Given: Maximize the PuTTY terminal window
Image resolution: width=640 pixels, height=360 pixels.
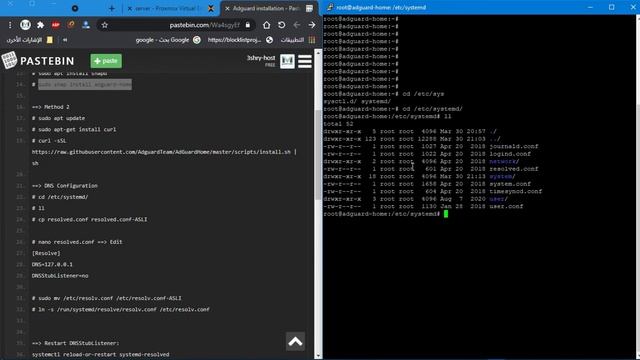Looking at the screenshot, I should (x=611, y=7).
